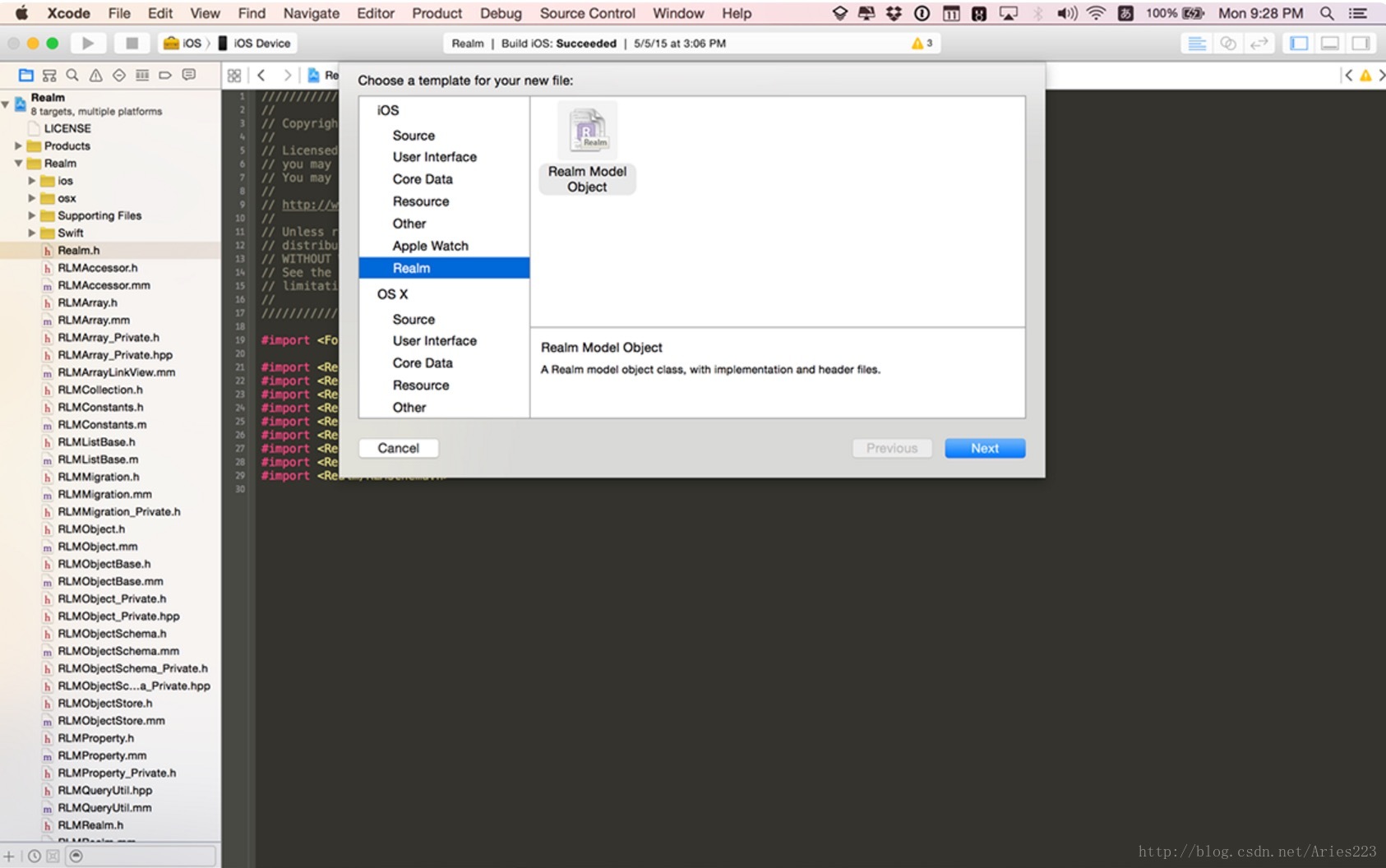The image size is (1386, 868).
Task: Open the Symbol navigator icon
Action: click(x=49, y=76)
